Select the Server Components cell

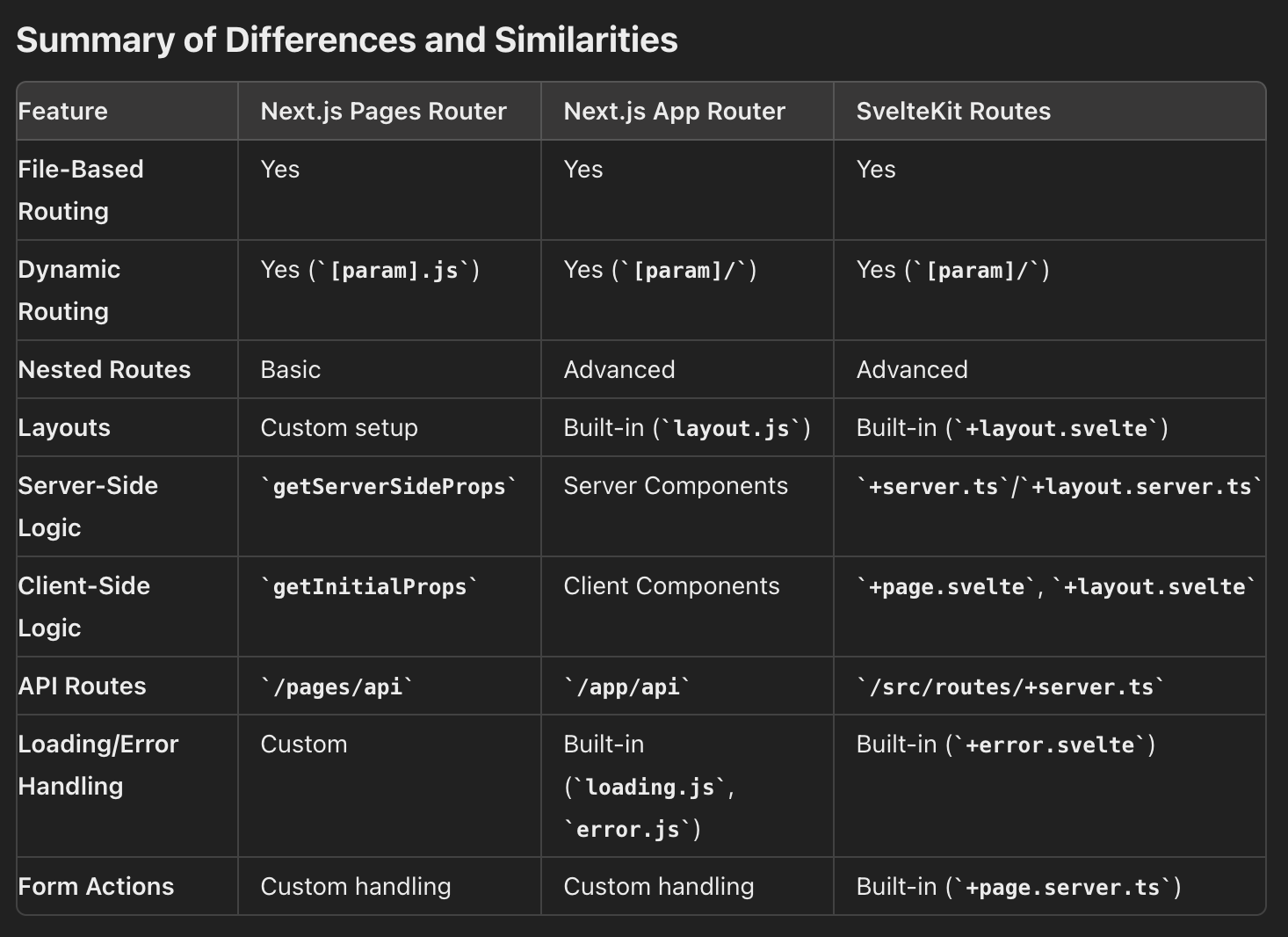point(676,485)
